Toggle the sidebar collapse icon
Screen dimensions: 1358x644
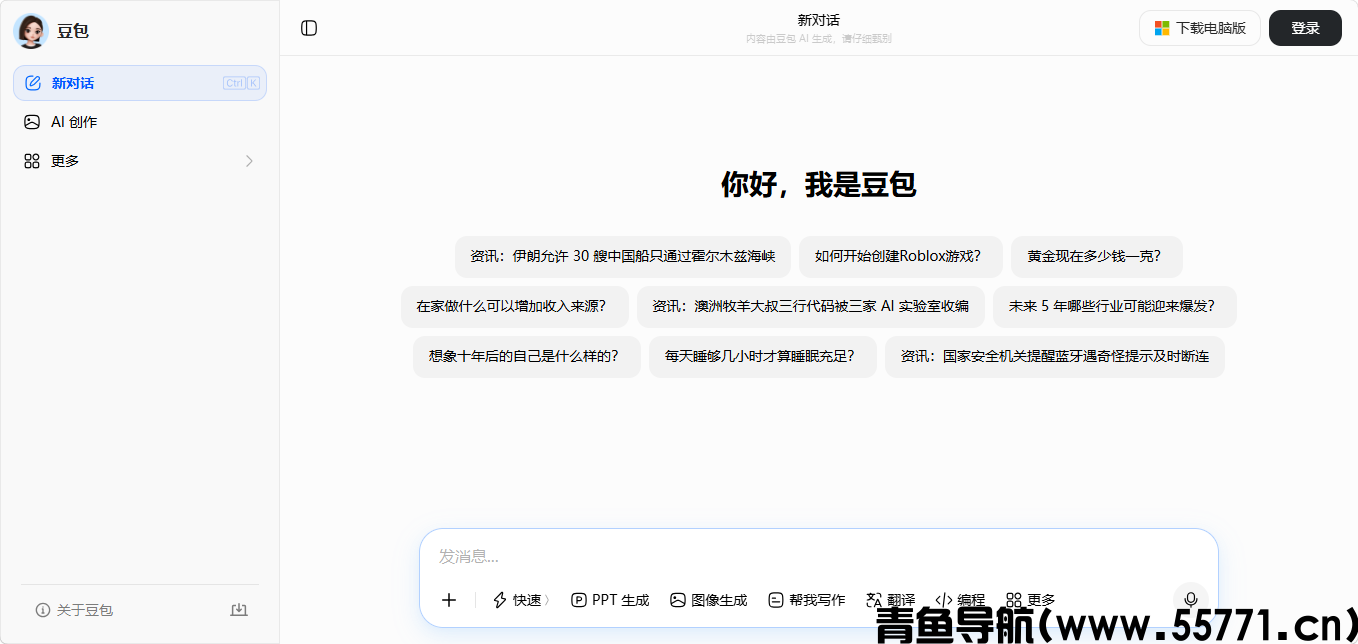309,28
